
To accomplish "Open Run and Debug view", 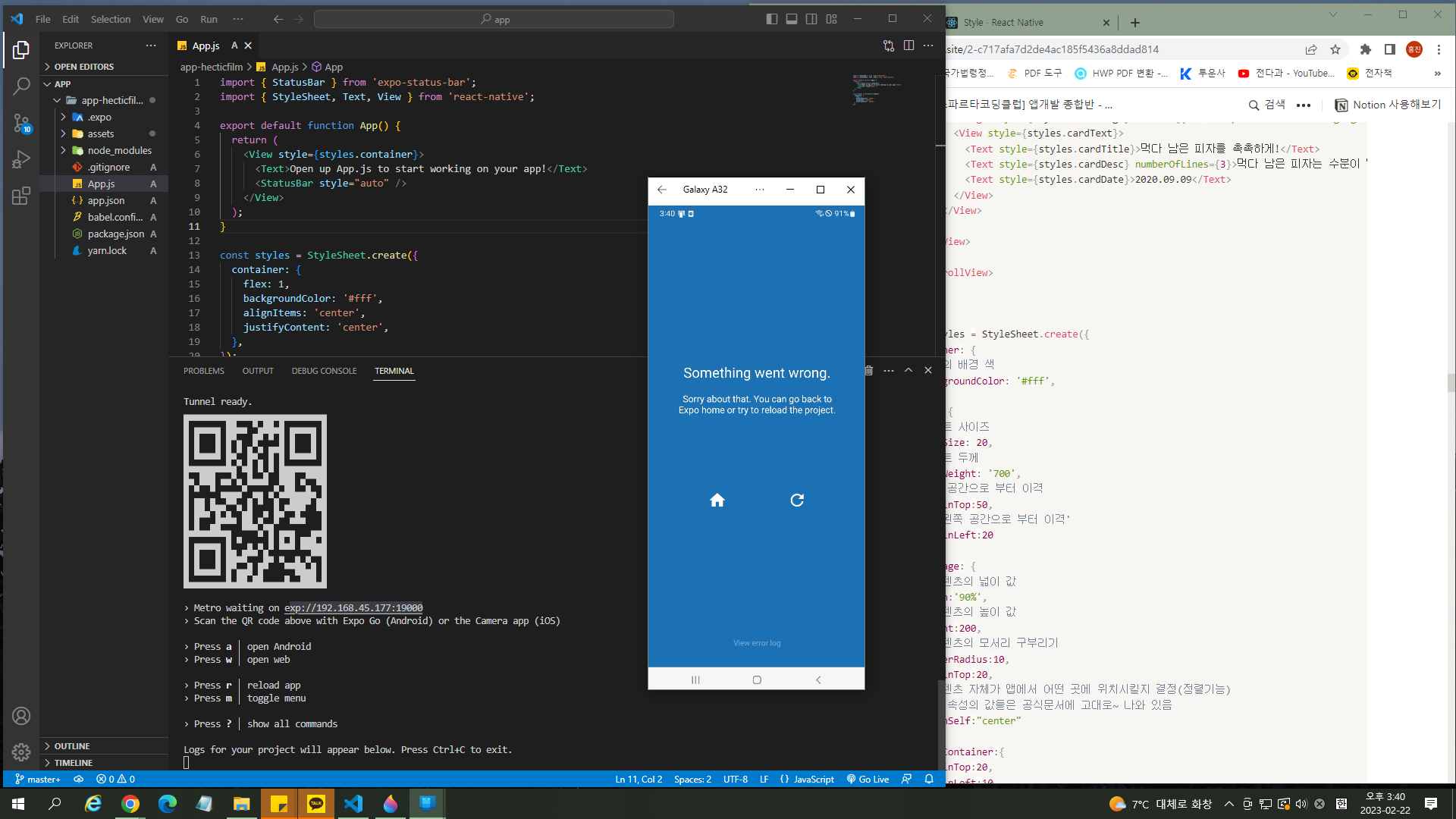I will [21, 159].
